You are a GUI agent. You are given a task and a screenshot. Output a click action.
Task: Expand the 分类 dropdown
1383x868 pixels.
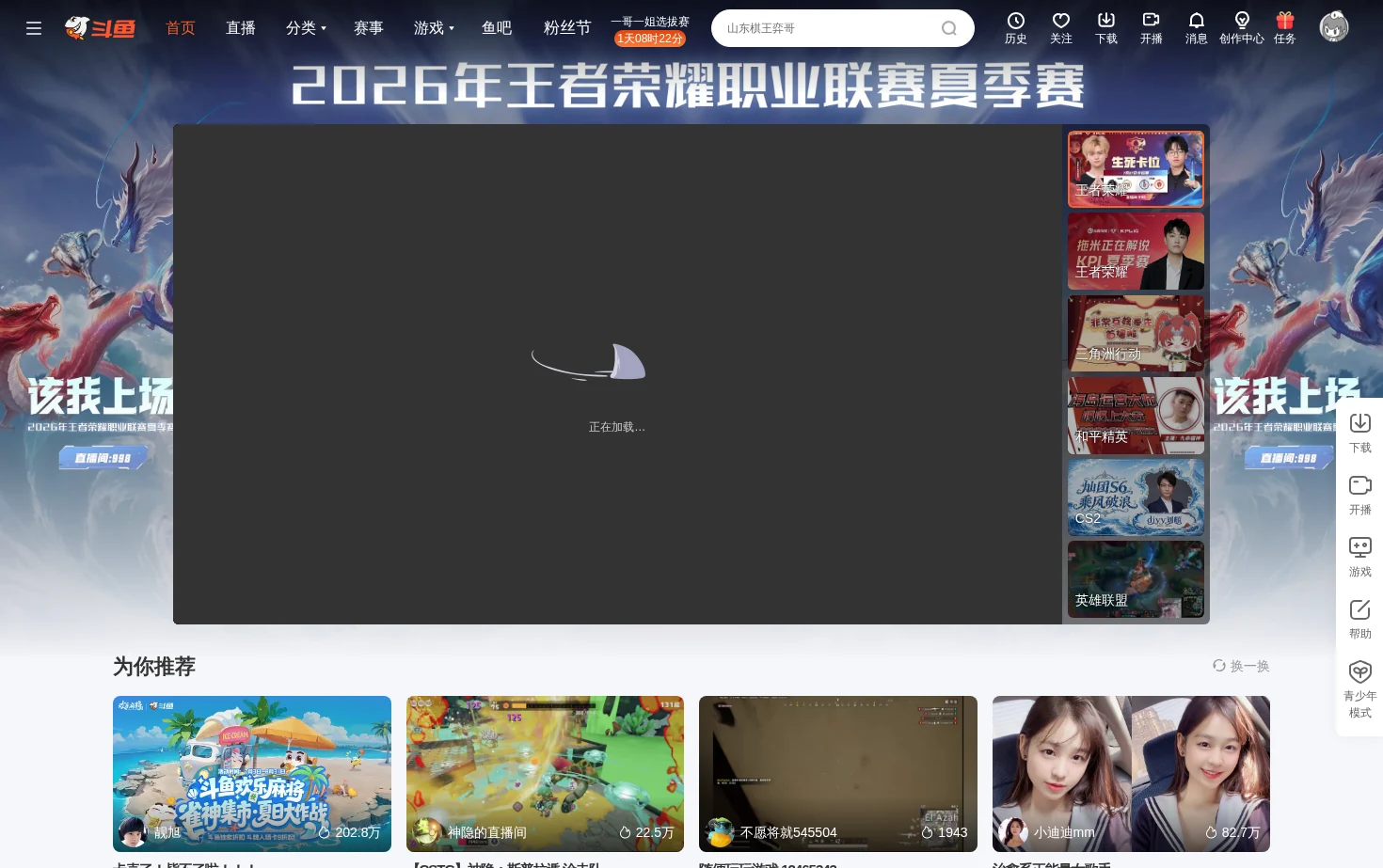(x=306, y=28)
